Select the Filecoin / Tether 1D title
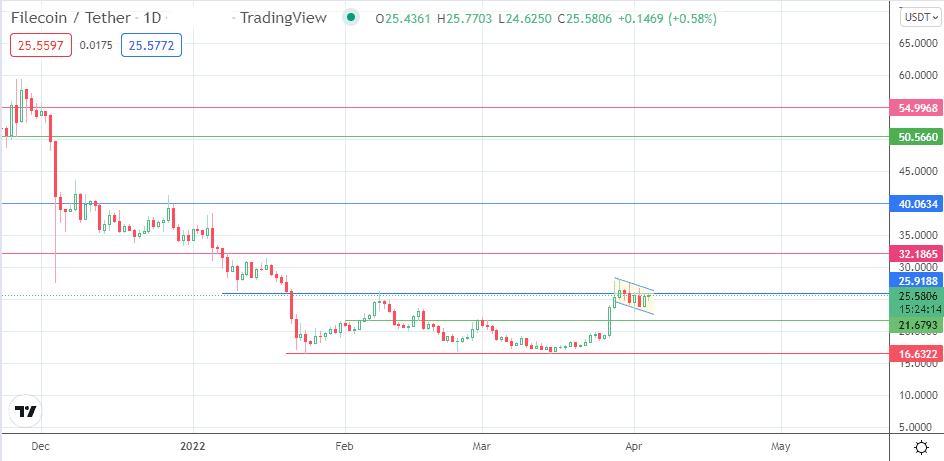 coord(86,18)
